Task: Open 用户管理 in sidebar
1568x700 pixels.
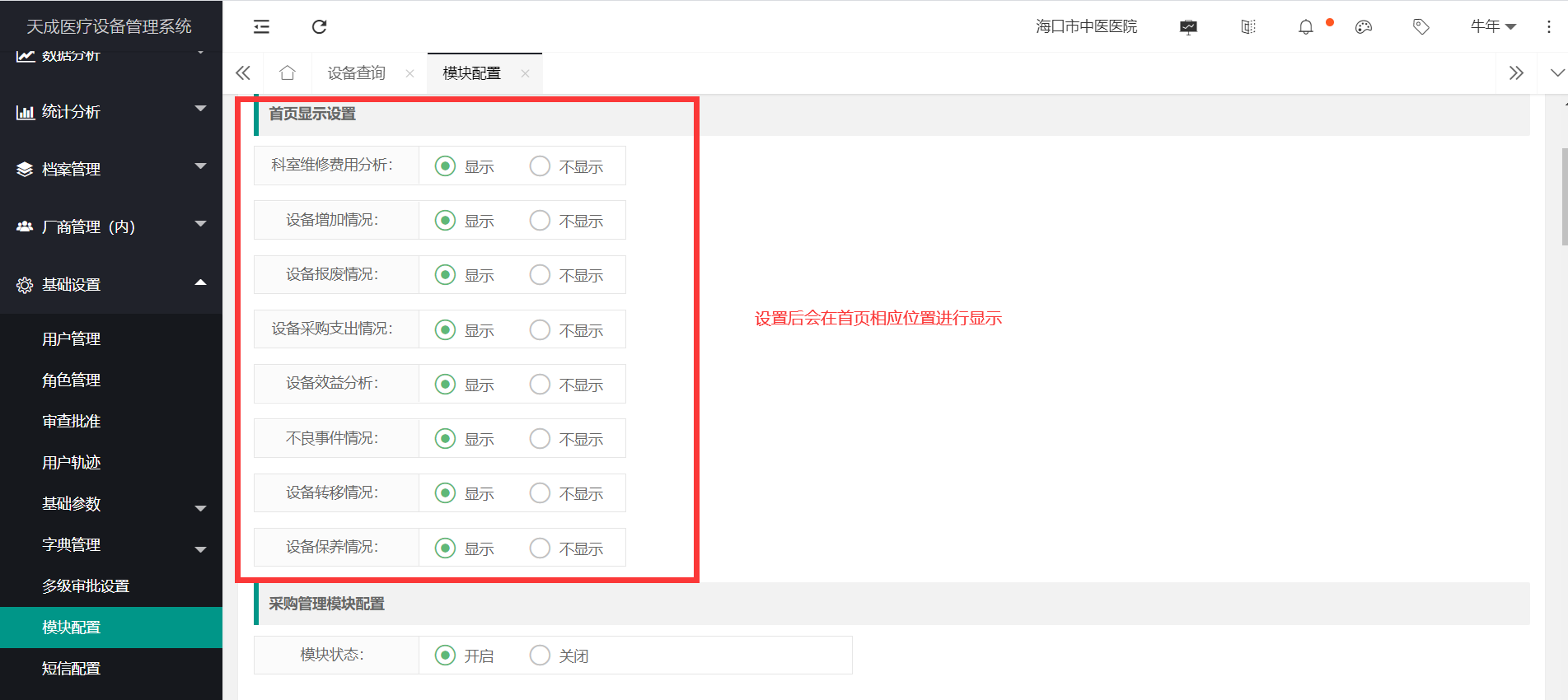Action: click(72, 339)
